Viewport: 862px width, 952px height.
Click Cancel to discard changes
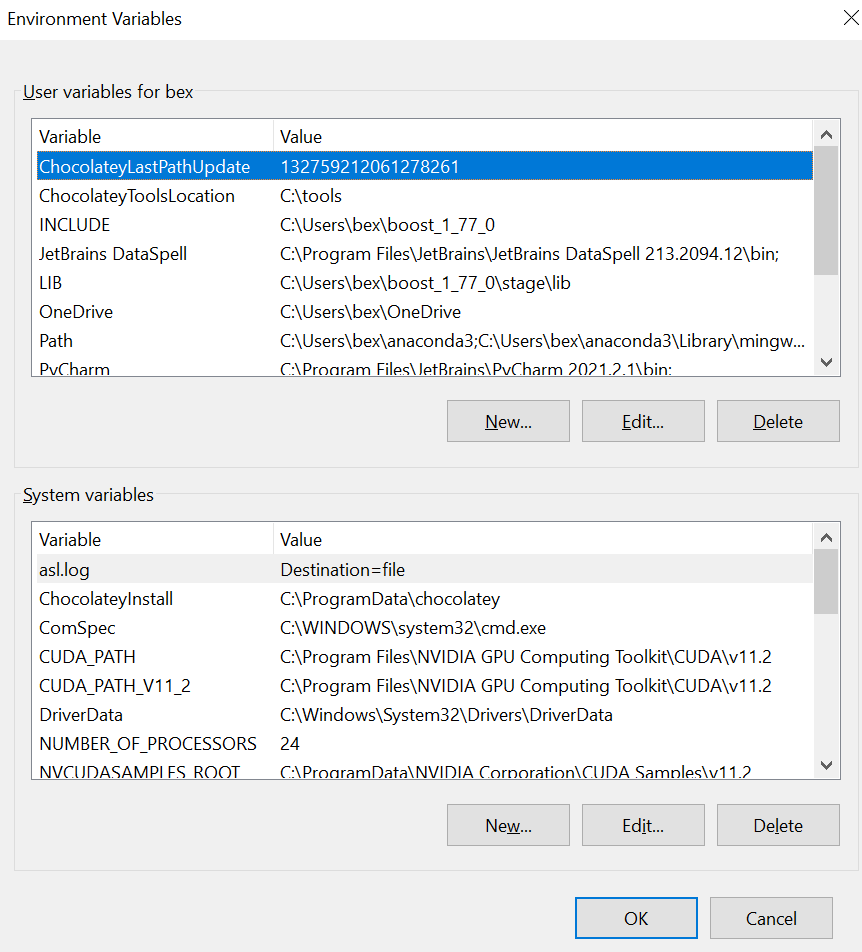click(770, 918)
